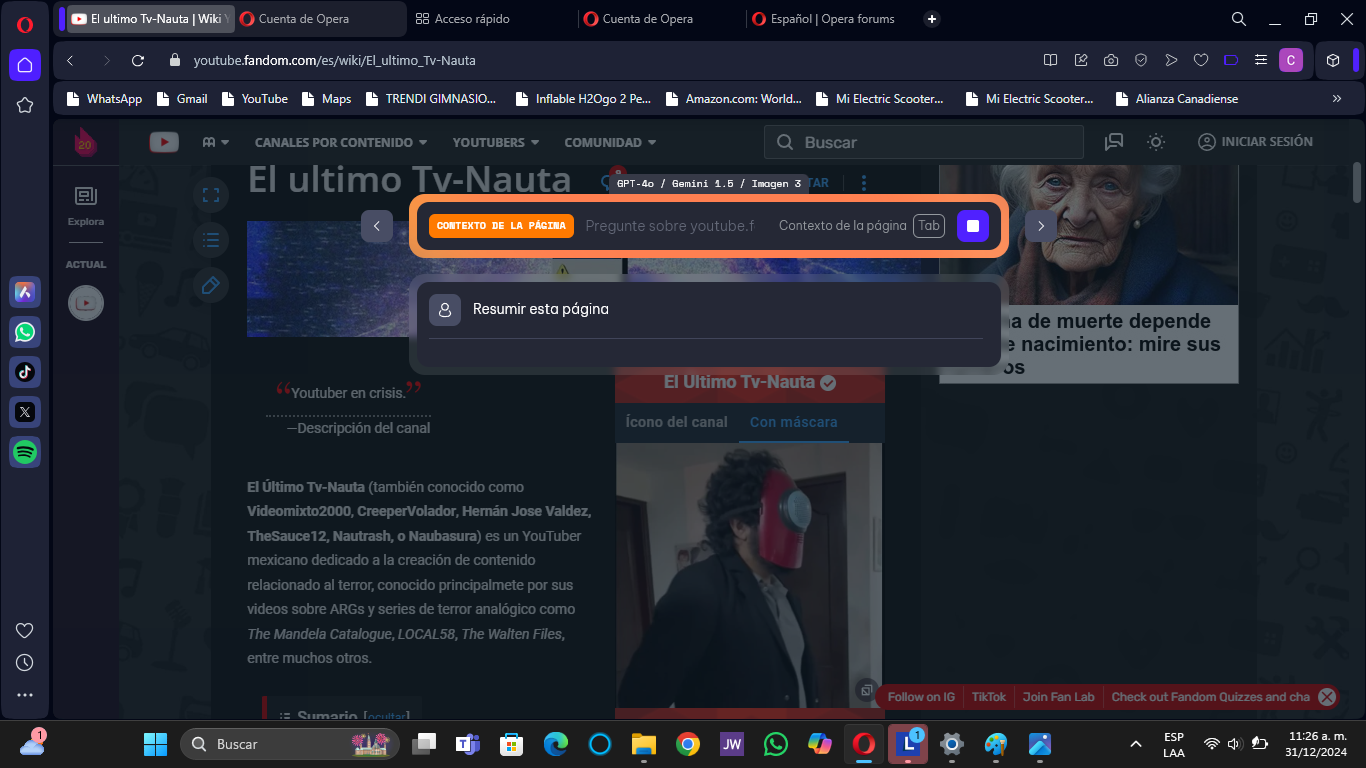This screenshot has width=1366, height=768.
Task: Open the reader mode book icon
Action: [1050, 60]
